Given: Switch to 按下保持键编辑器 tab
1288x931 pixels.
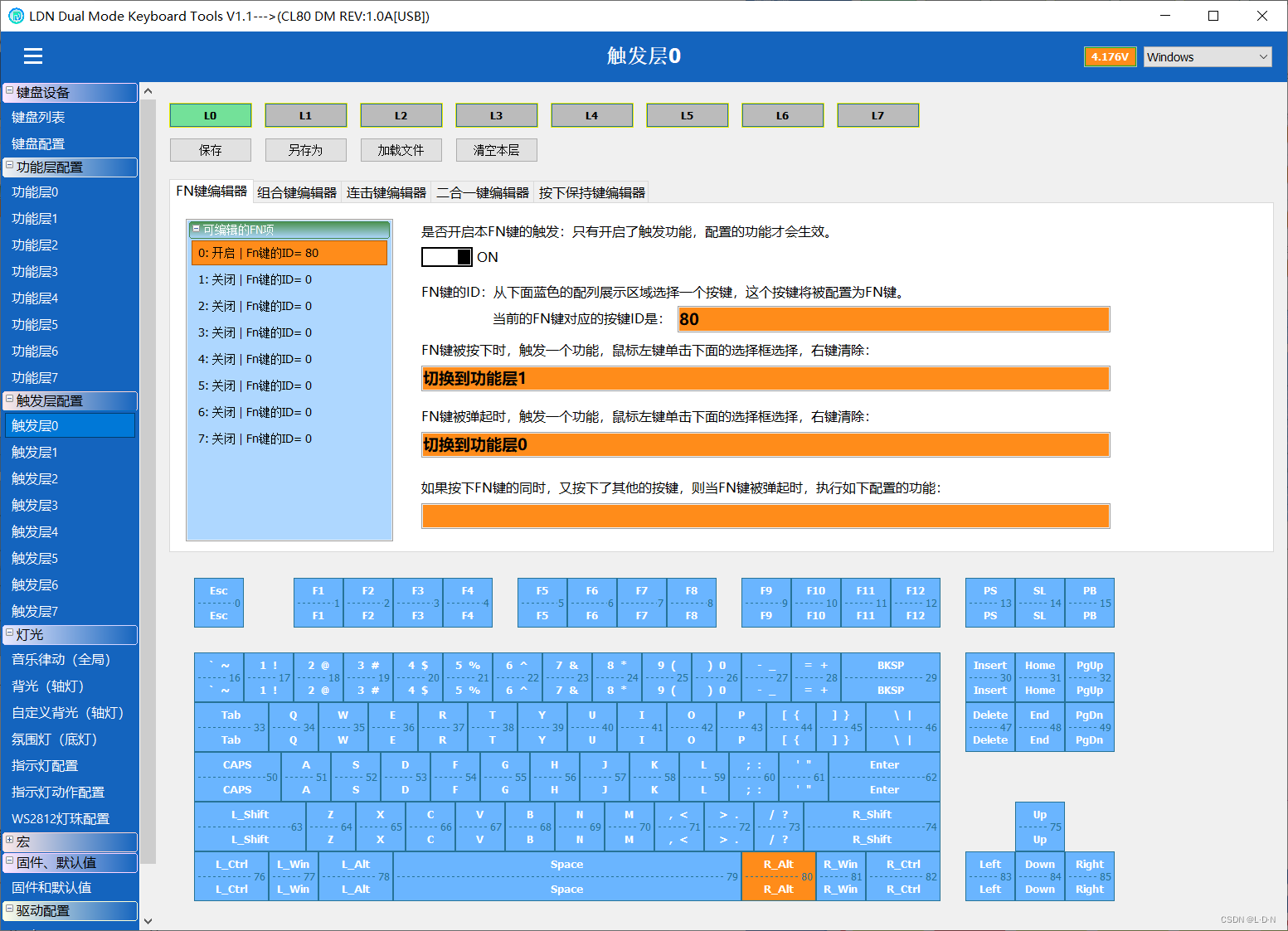Looking at the screenshot, I should pyautogui.click(x=591, y=192).
